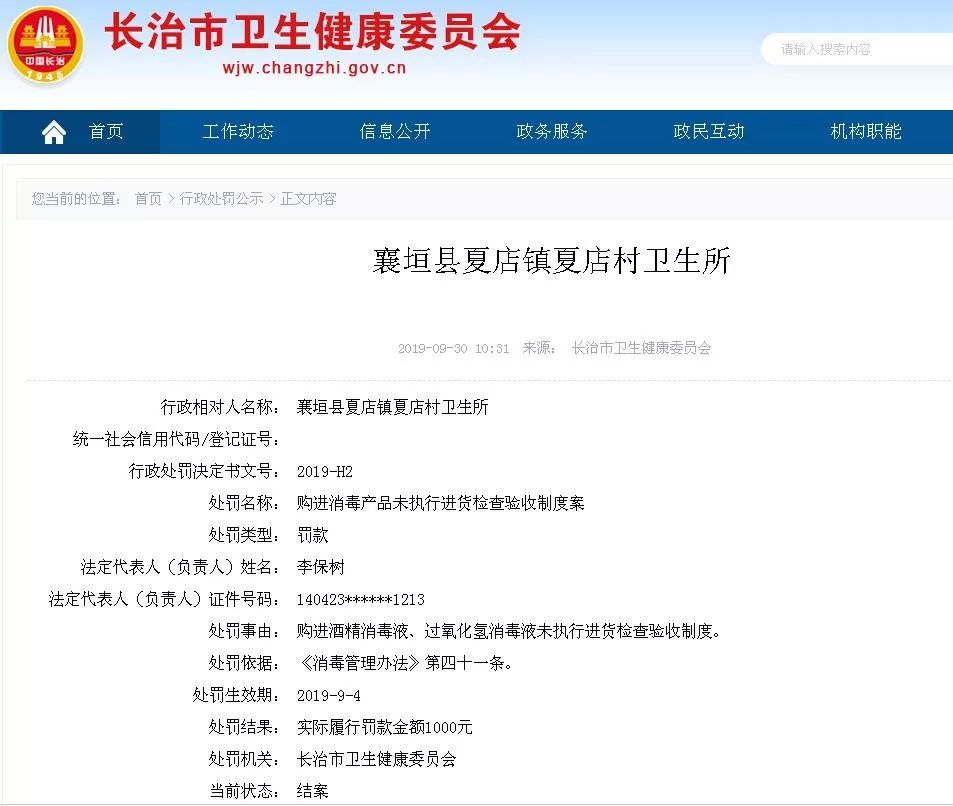Click the 法定代表人（负责人）姓名 label
This screenshot has width=953, height=806.
(x=180, y=568)
